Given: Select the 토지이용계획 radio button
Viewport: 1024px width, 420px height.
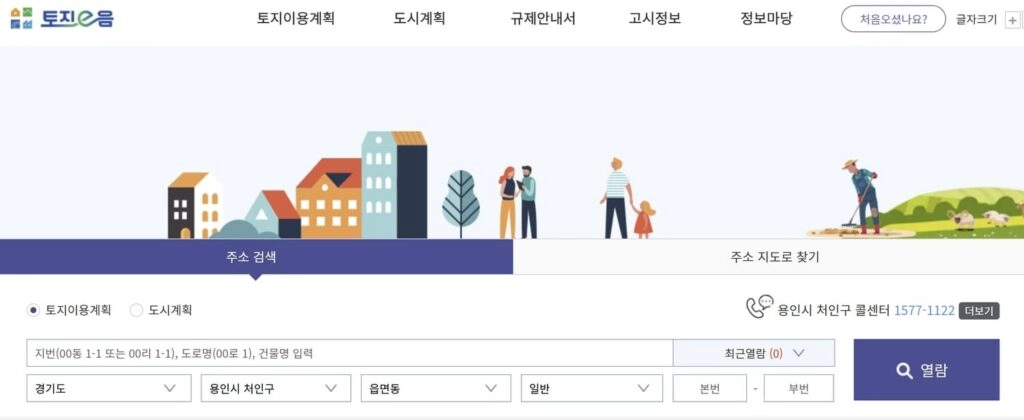Looking at the screenshot, I should pyautogui.click(x=33, y=310).
